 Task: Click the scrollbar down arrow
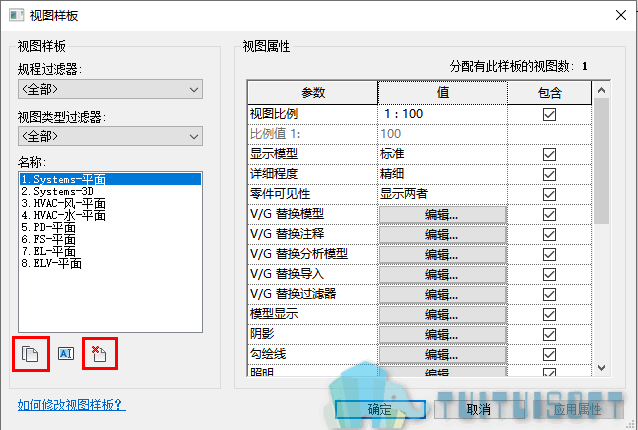(601, 368)
